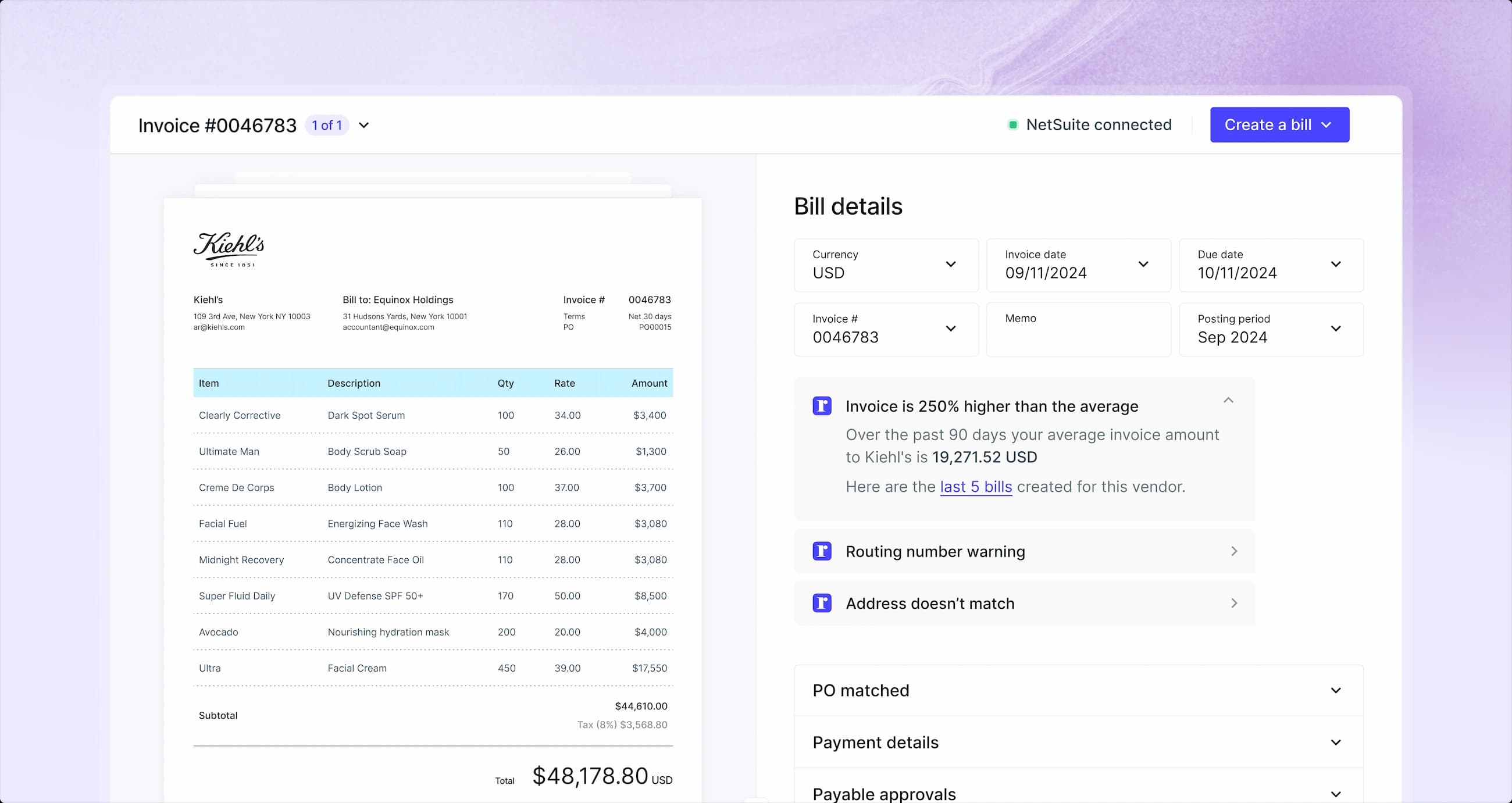Click the 1 of 1 badge
The width and height of the screenshot is (1512, 803).
tap(327, 125)
